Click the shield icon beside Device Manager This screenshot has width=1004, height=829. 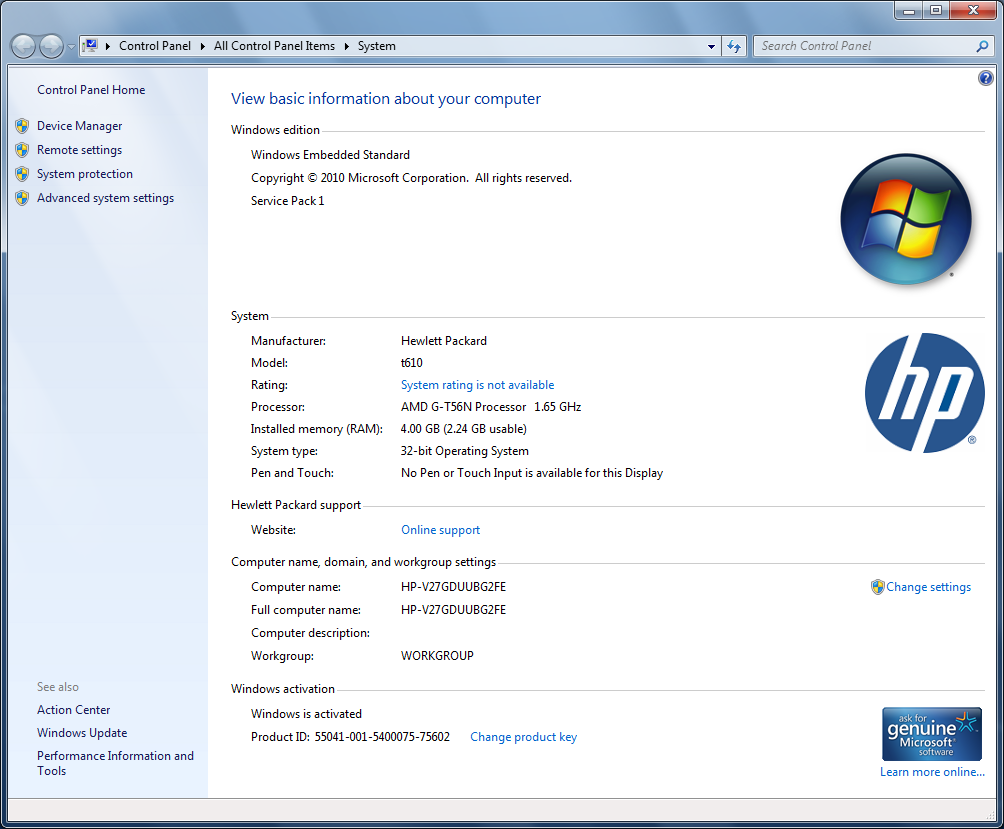22,125
